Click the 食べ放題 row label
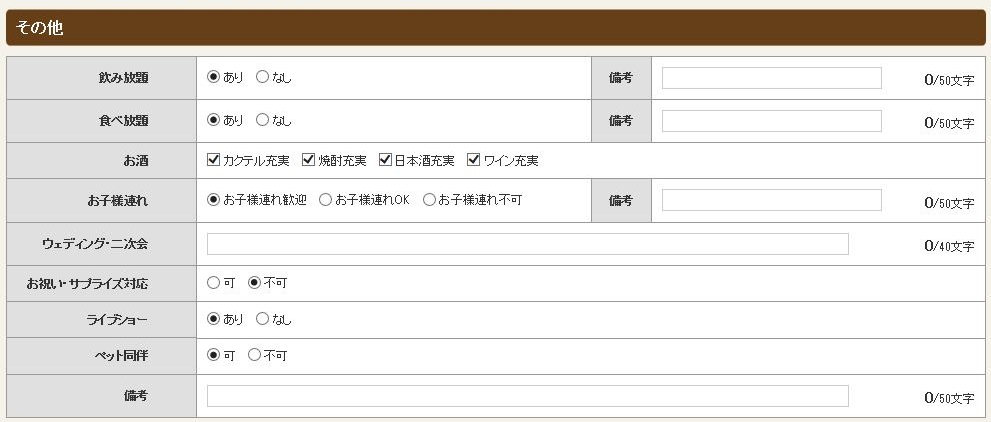Image resolution: width=991 pixels, height=422 pixels. (x=123, y=121)
